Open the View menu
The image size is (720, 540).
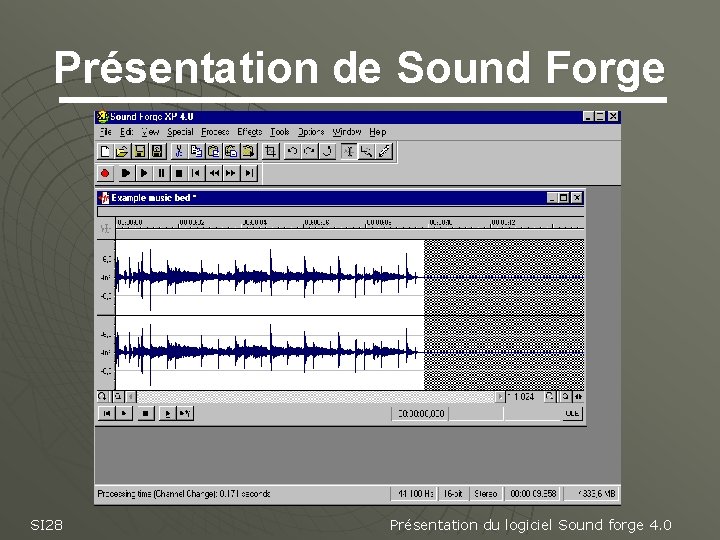150,132
